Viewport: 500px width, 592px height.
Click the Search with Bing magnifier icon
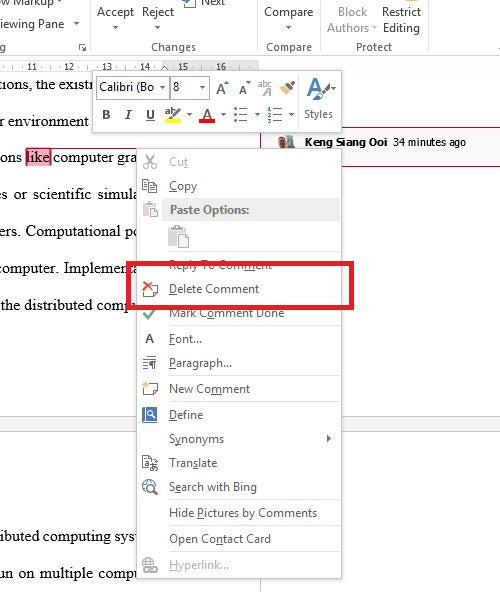click(x=150, y=487)
